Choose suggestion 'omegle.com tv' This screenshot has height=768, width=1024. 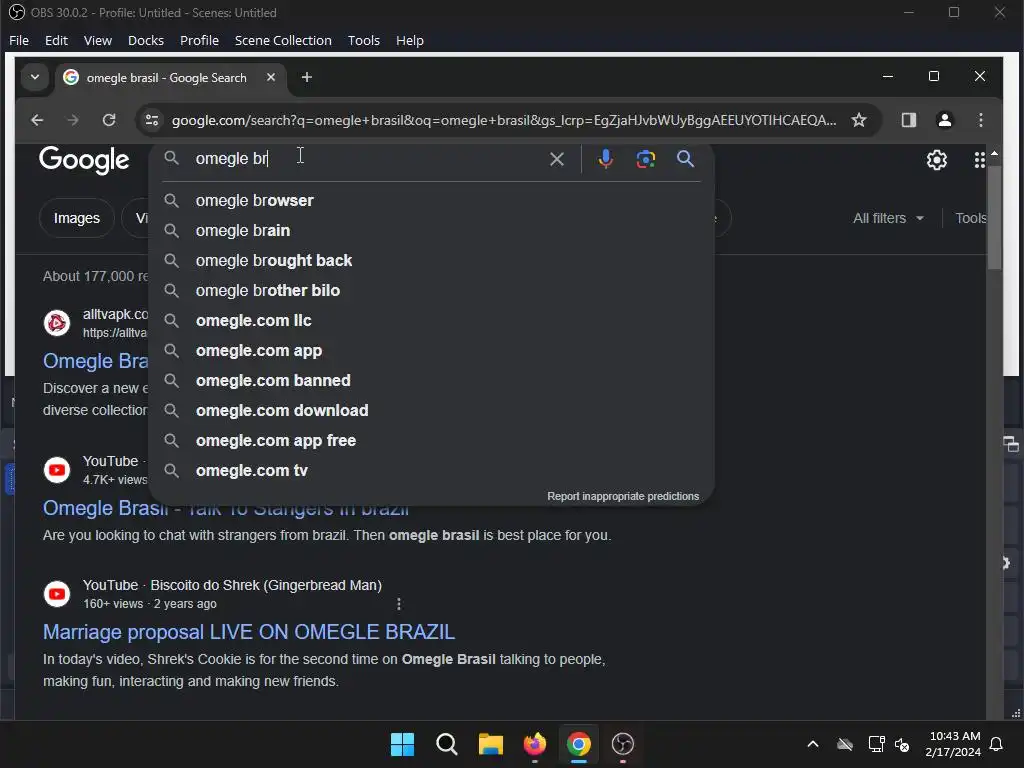tap(432, 471)
